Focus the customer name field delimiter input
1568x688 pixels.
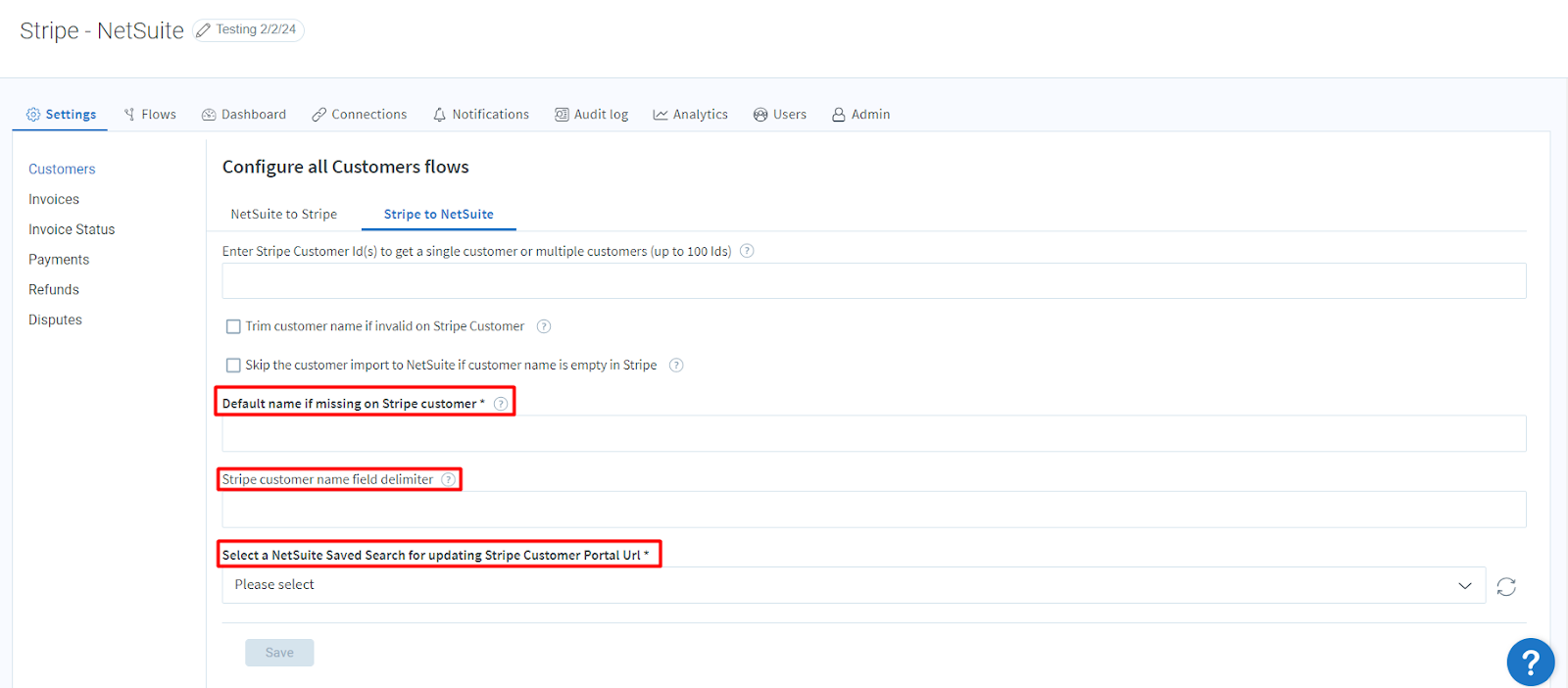tap(874, 510)
